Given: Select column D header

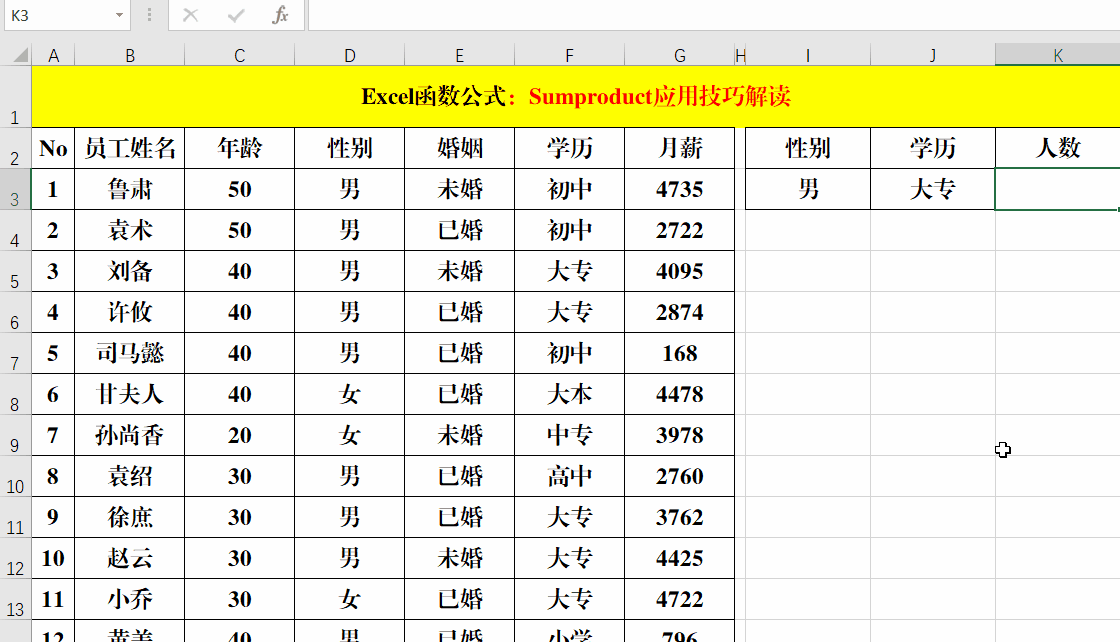Looking at the screenshot, I should click(x=350, y=56).
